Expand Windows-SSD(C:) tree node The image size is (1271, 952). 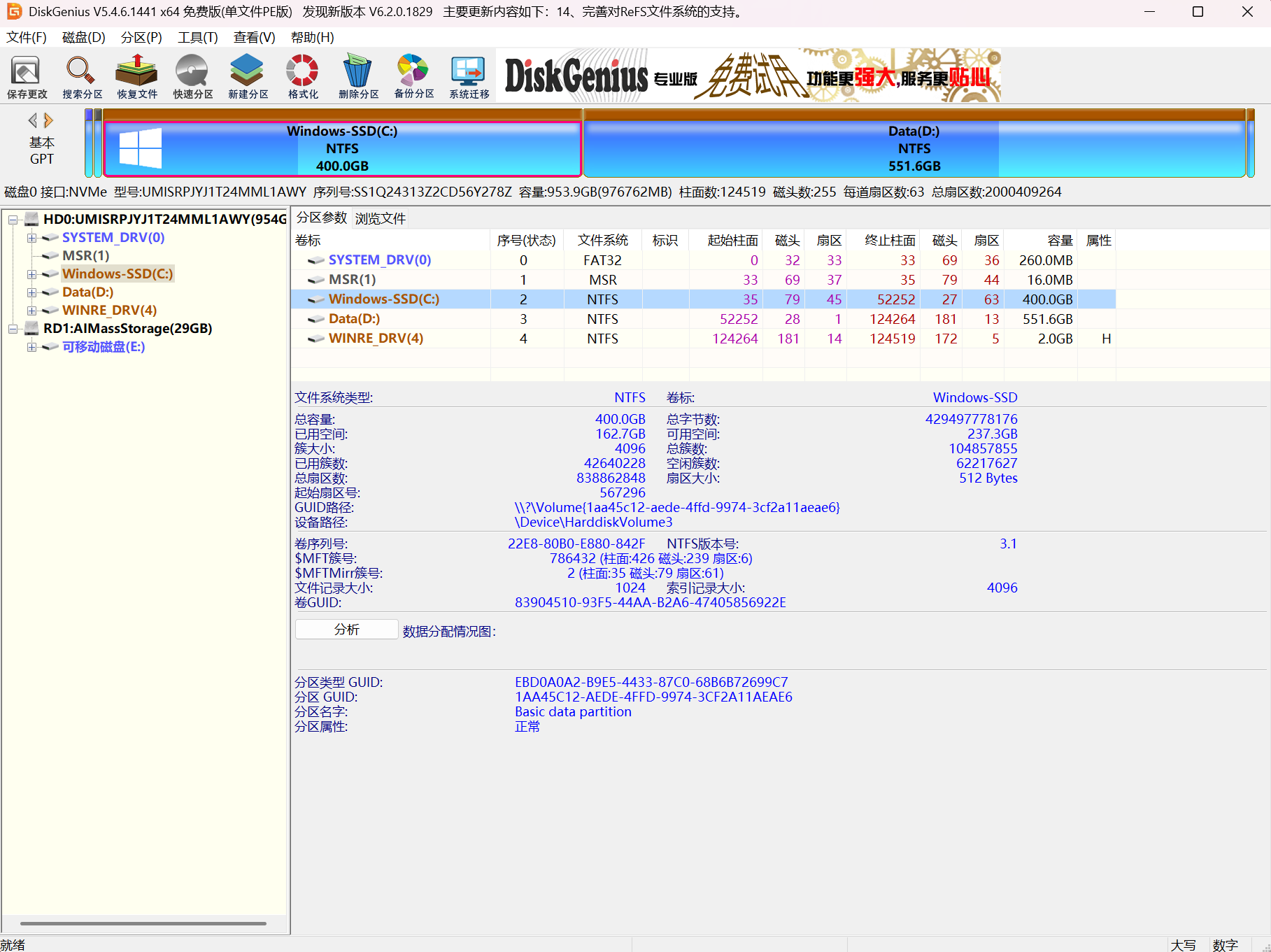(x=31, y=274)
